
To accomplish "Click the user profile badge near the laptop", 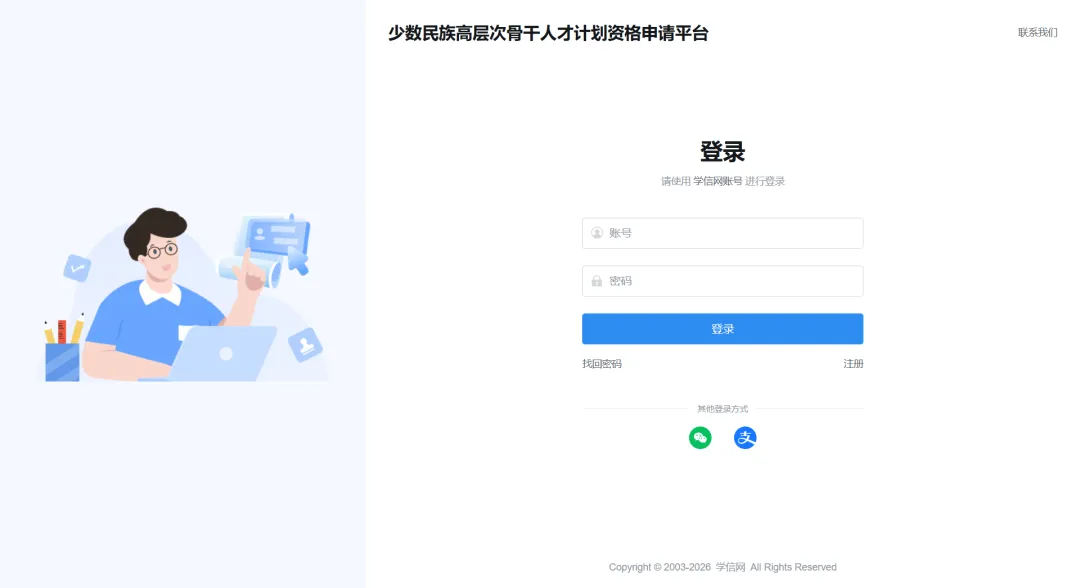I will pos(305,345).
